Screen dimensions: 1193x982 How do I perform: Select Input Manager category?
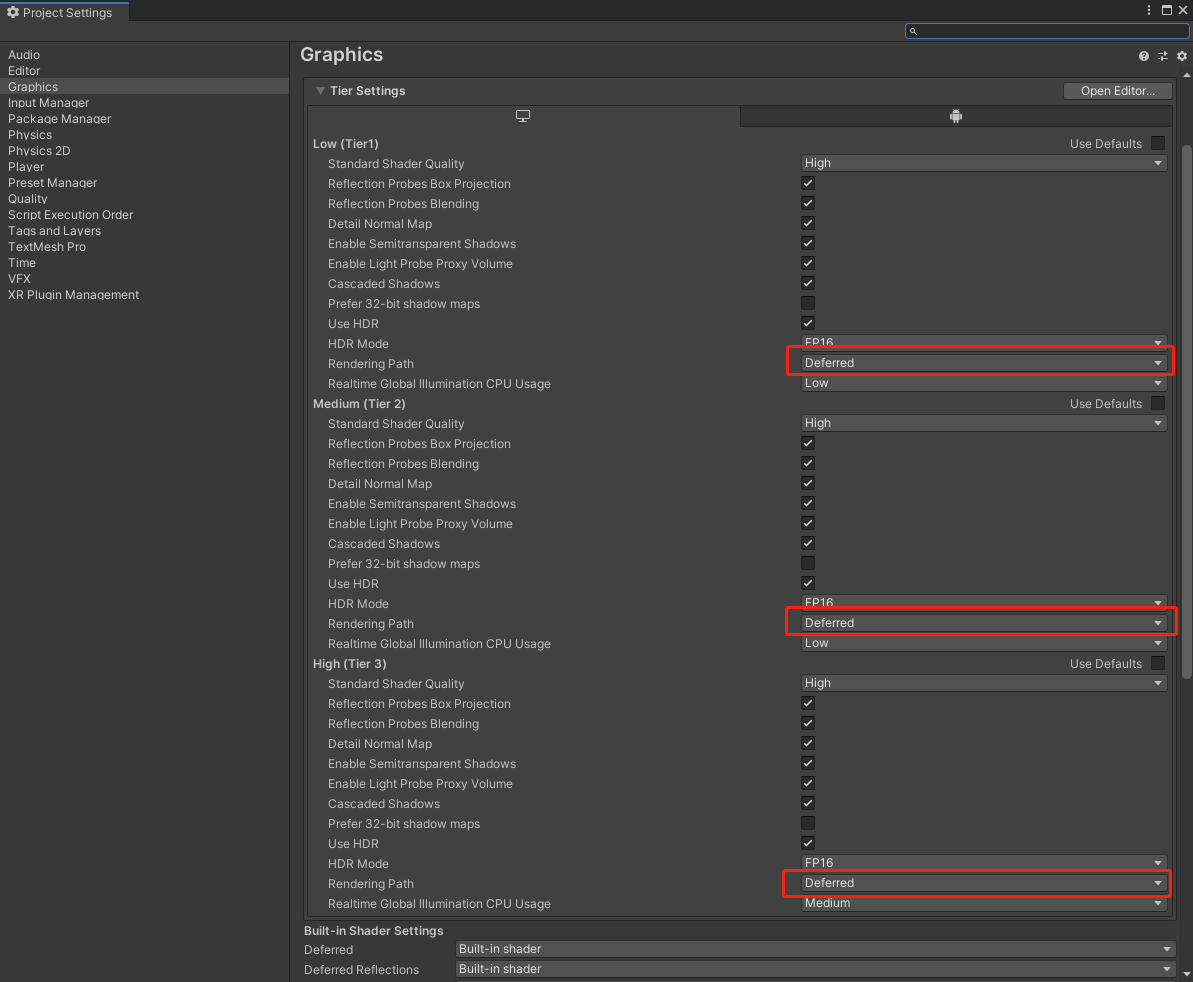(x=49, y=103)
